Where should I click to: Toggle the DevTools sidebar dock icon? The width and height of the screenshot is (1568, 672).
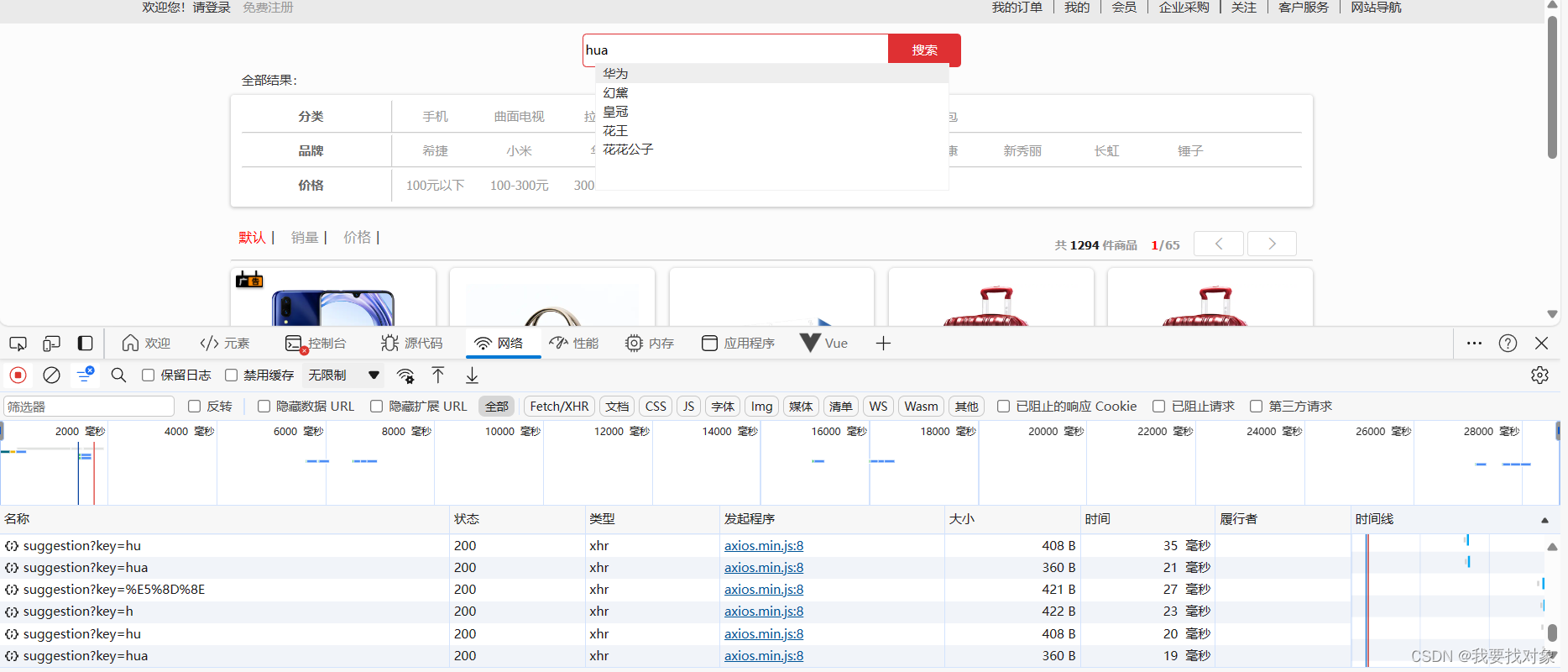(x=85, y=344)
